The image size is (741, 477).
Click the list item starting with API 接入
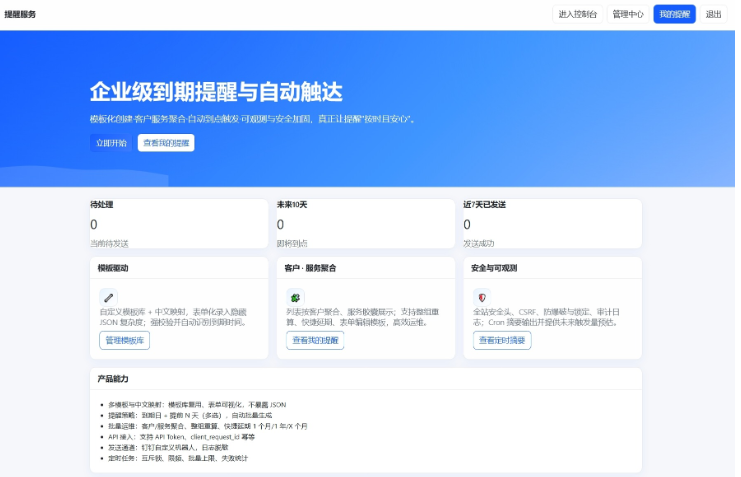181,437
